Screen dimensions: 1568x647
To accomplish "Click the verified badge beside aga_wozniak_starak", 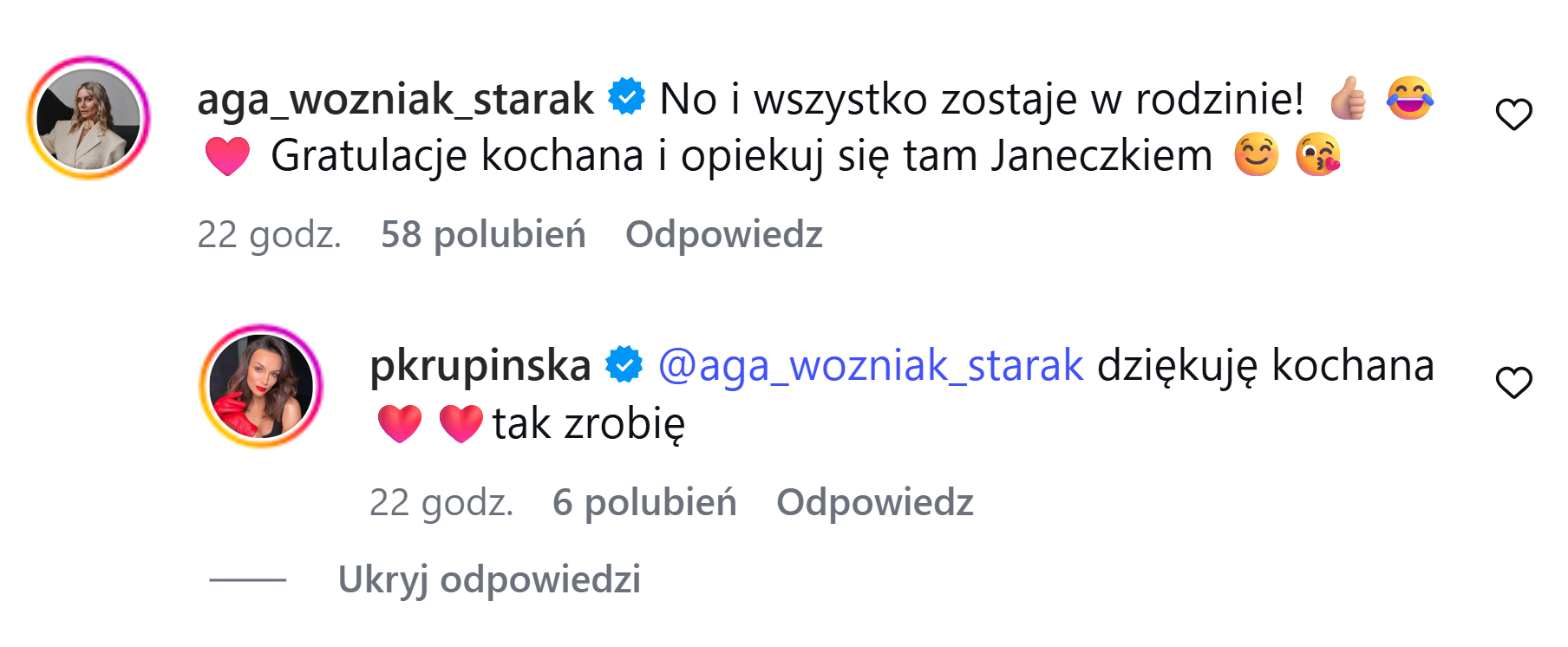I will (x=626, y=96).
